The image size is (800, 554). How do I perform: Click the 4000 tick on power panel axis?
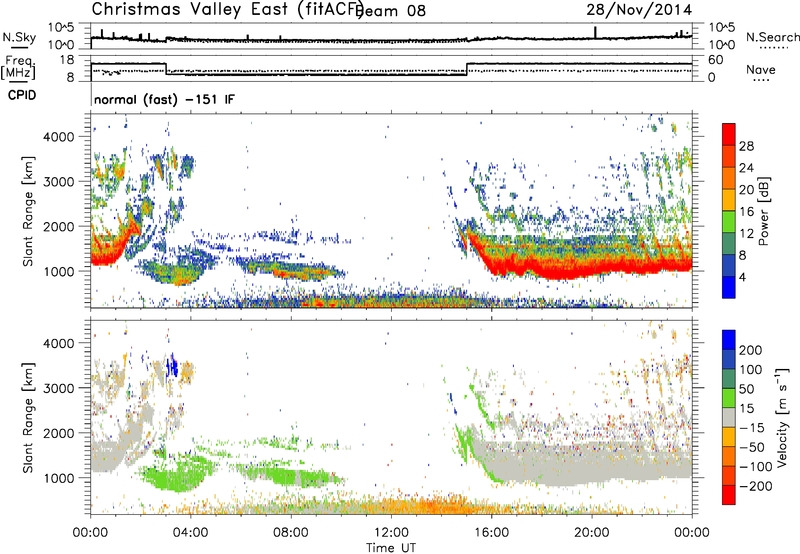click(59, 137)
